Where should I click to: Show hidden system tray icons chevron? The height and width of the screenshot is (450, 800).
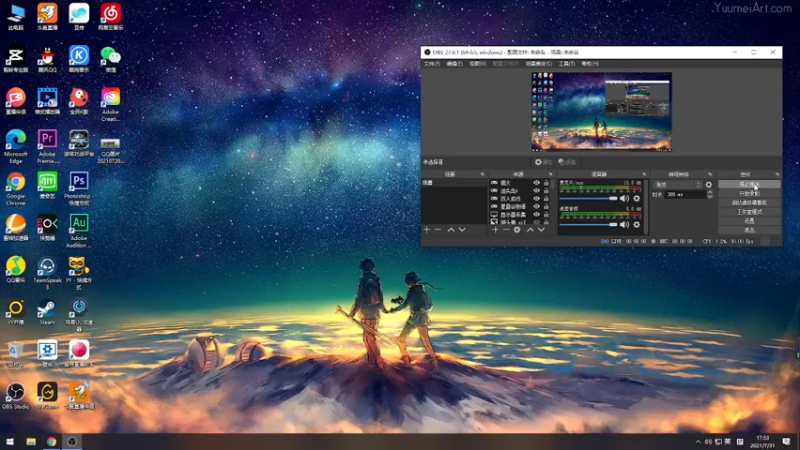point(697,441)
